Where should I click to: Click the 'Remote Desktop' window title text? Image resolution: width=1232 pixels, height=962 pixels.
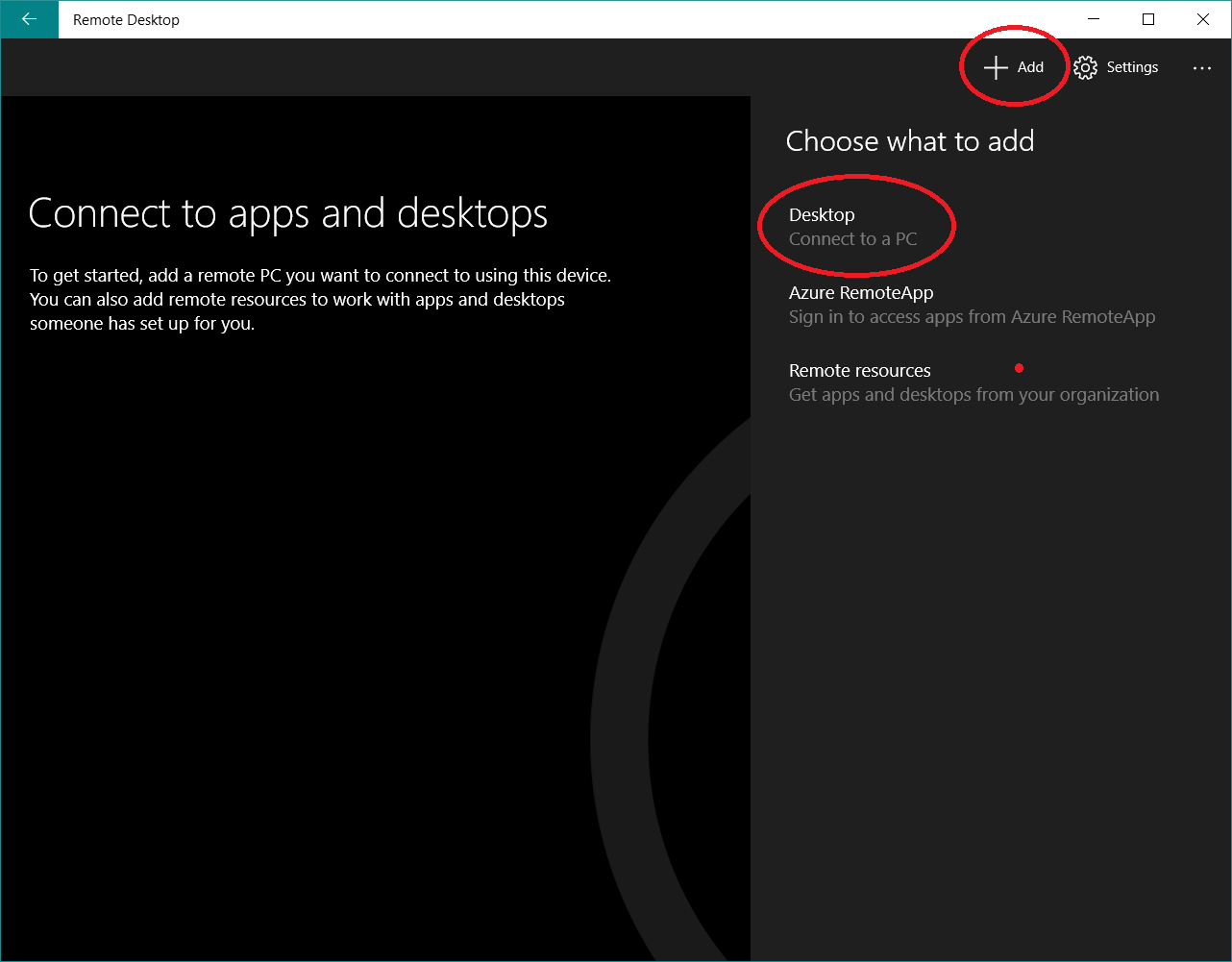pyautogui.click(x=126, y=20)
